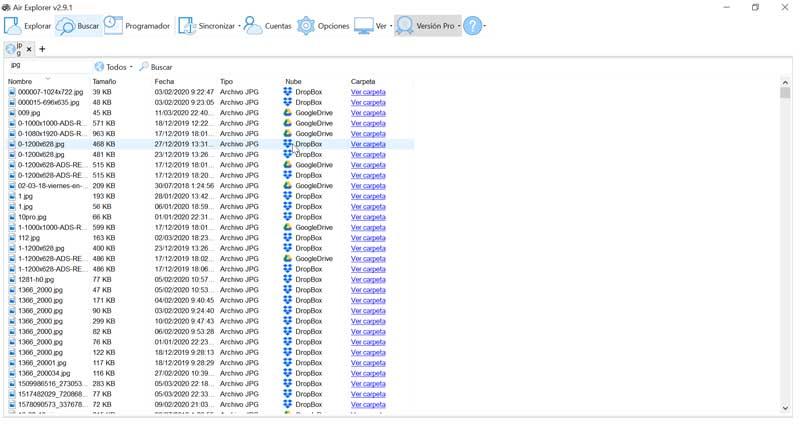Select file 009.jpg

(29, 113)
